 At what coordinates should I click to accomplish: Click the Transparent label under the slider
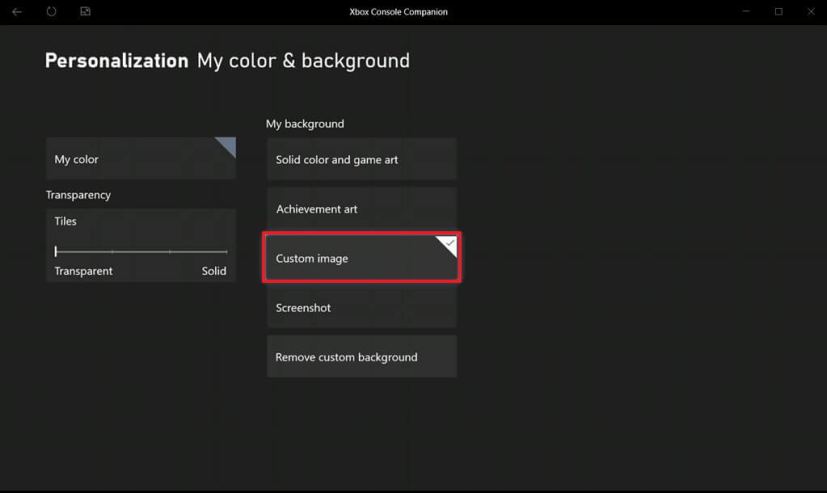tap(83, 271)
